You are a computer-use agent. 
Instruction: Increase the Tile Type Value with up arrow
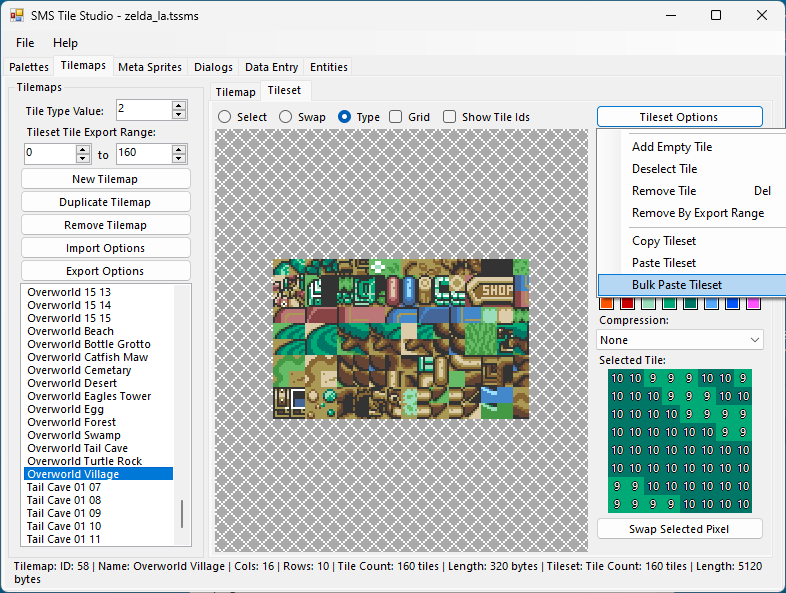tap(179, 105)
